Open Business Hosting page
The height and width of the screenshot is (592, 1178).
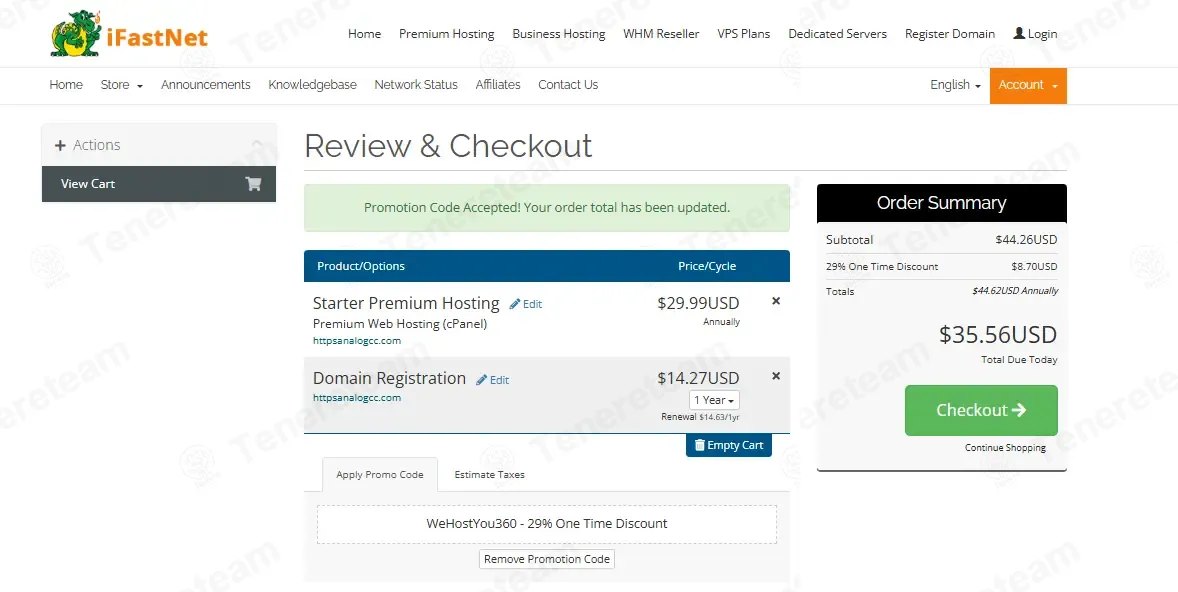558,34
